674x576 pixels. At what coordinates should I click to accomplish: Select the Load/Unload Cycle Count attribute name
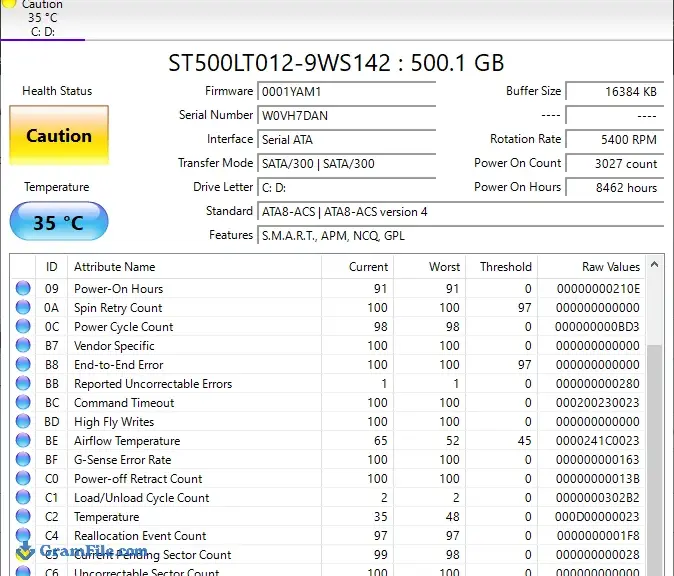142,498
